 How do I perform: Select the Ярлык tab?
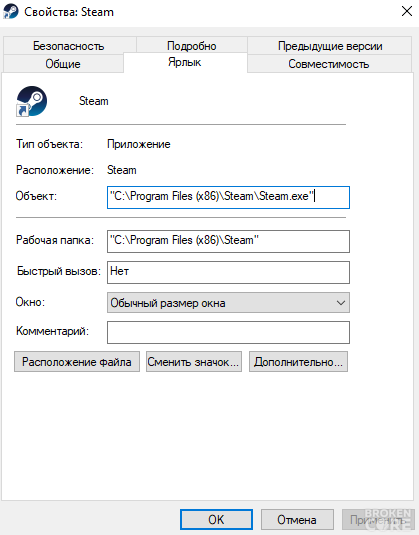tap(185, 62)
